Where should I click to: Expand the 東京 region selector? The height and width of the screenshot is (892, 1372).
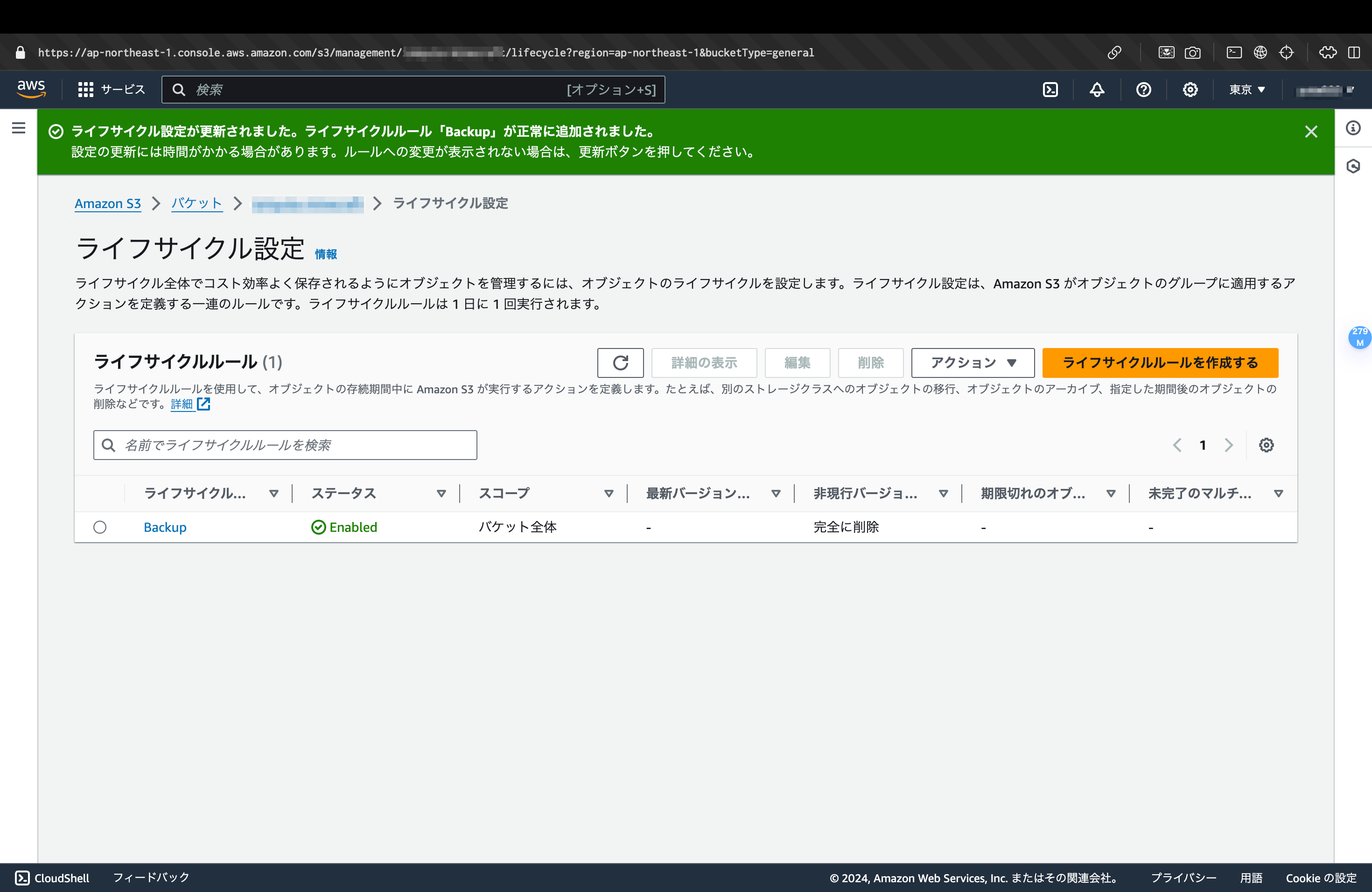[1246, 89]
